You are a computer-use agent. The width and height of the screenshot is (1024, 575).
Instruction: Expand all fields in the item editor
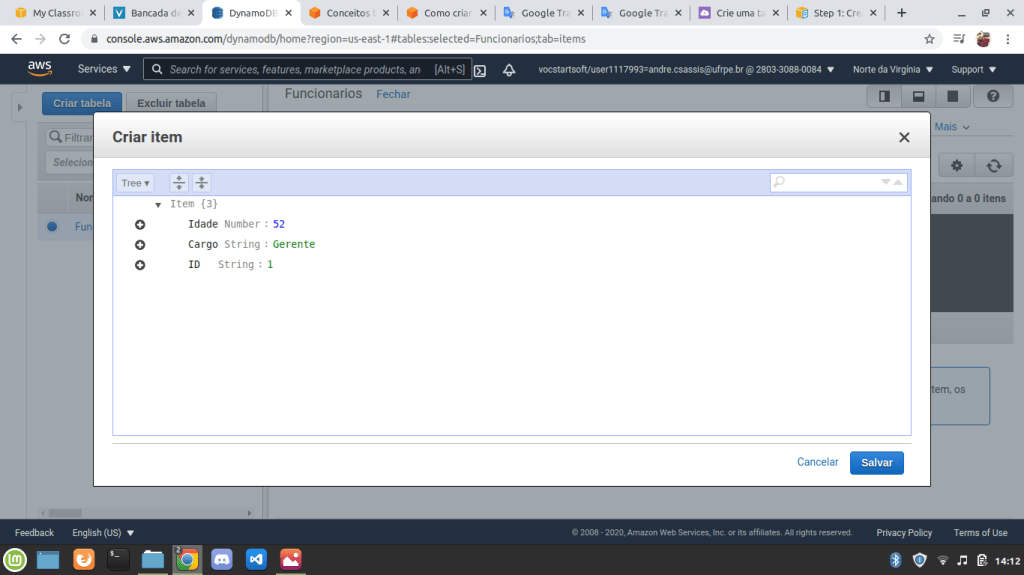click(179, 183)
